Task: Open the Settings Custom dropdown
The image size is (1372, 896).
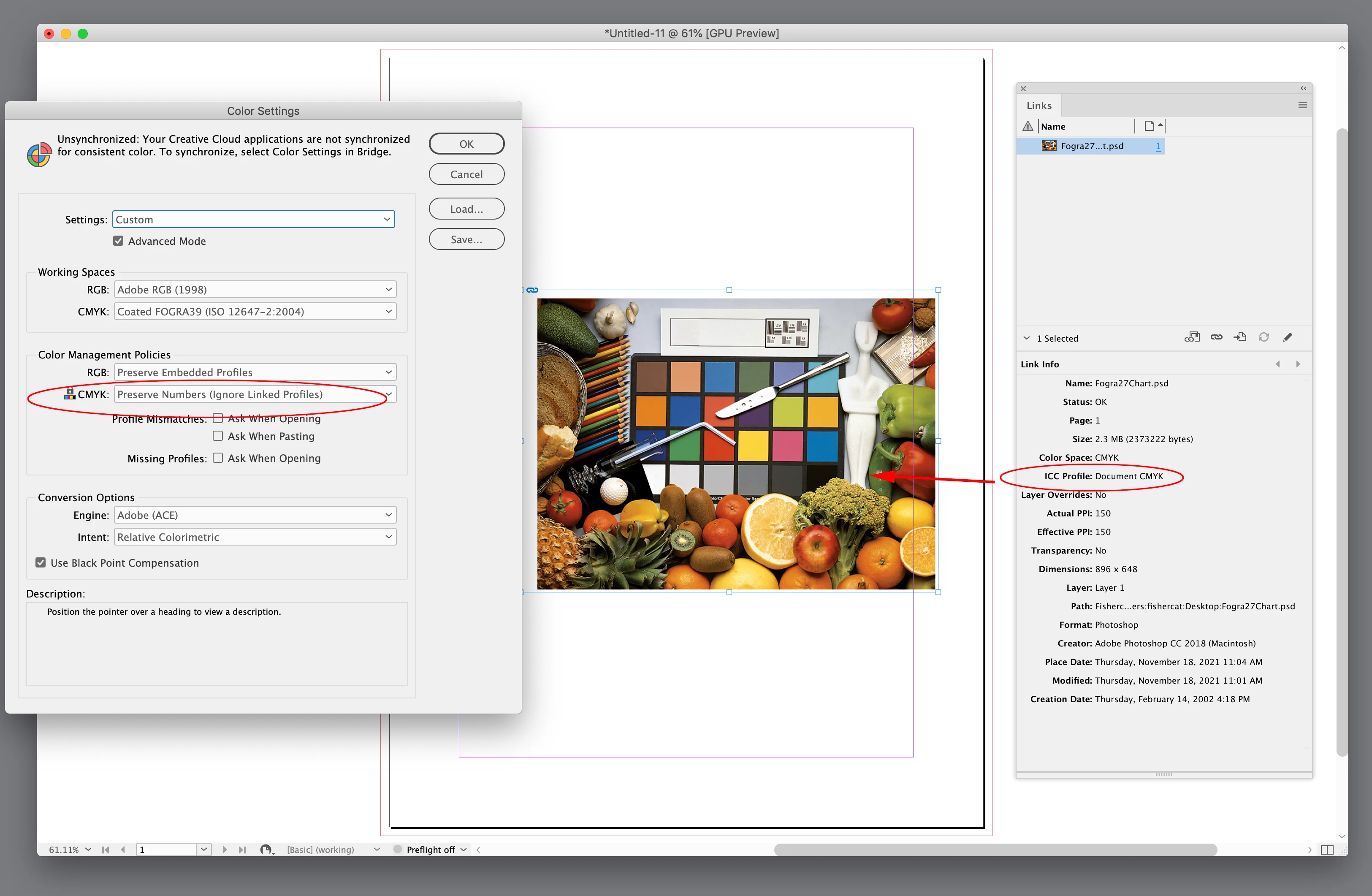Action: 253,219
